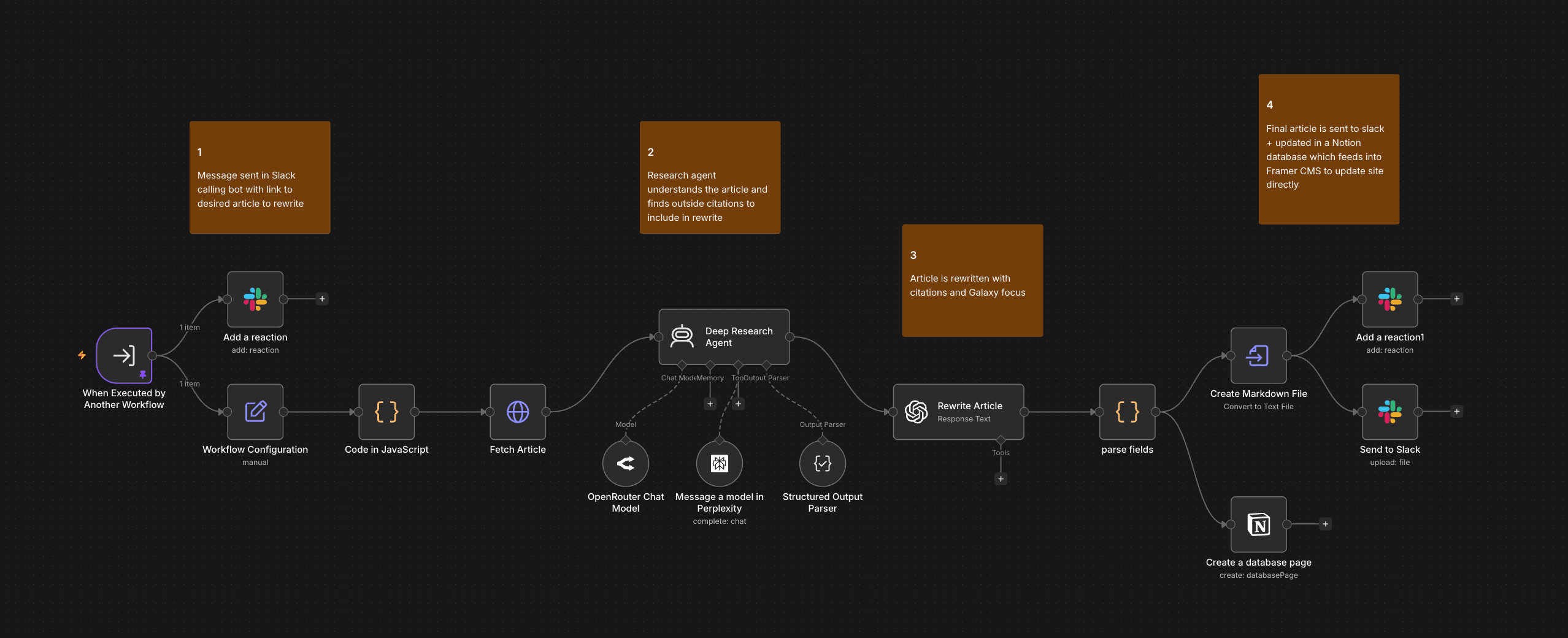Click the "Create a database page" label
Viewport: 1568px width, 638px height.
(x=1259, y=563)
